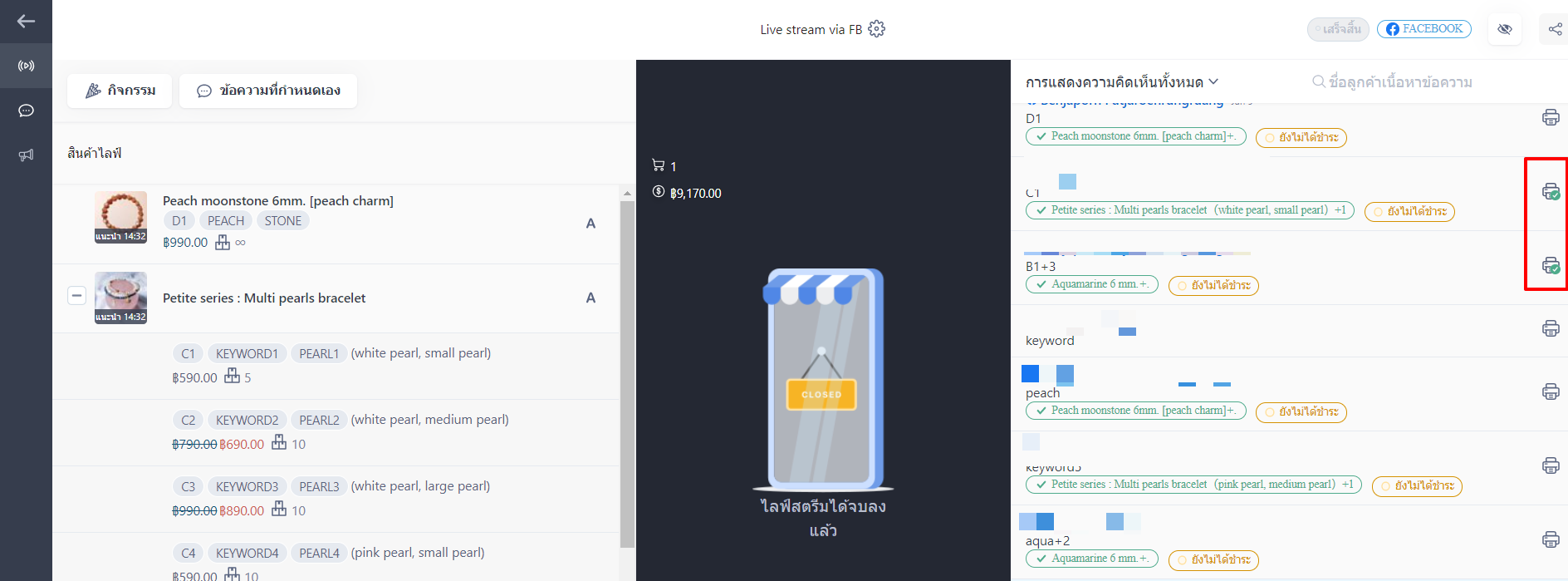
Task: Click the stock icon for C2 ฿690.00
Action: coord(279,442)
